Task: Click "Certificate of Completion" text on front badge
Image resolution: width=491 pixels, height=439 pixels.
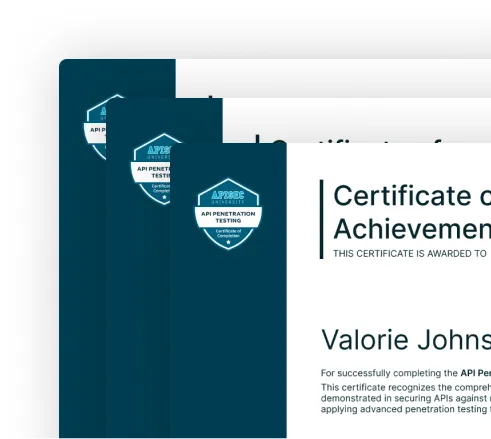Action: 228,233
